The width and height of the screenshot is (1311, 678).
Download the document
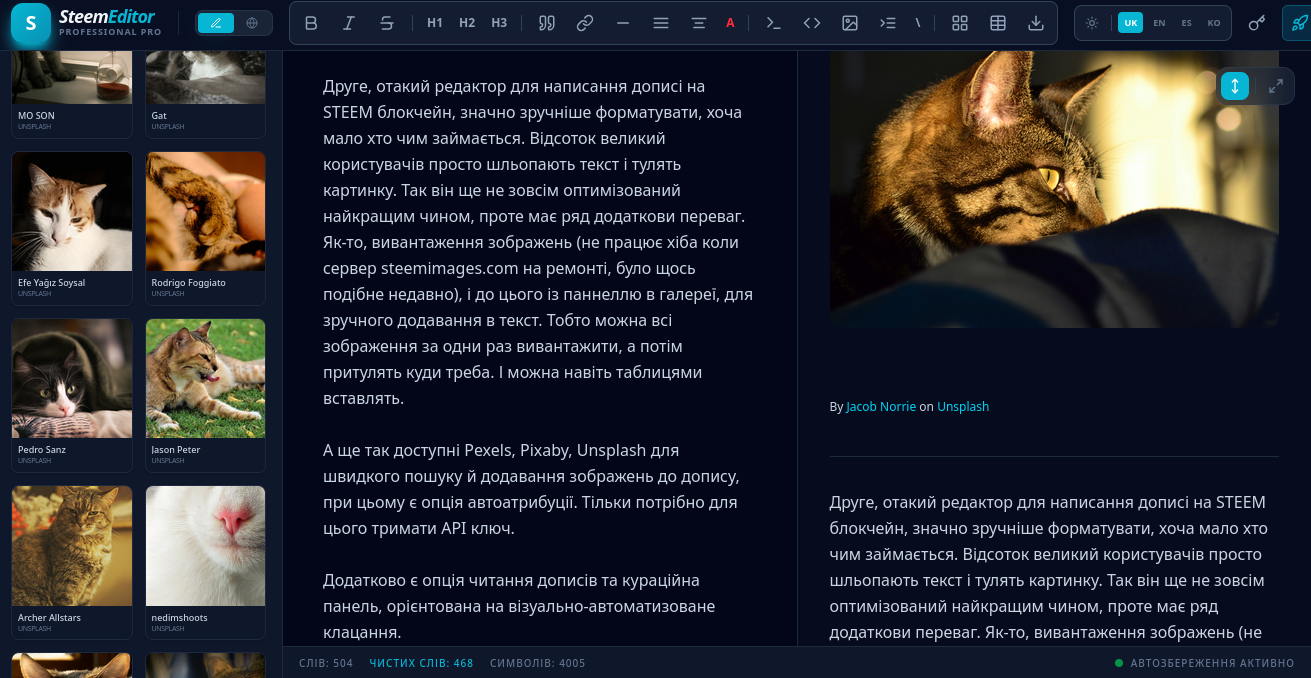(x=1036, y=23)
